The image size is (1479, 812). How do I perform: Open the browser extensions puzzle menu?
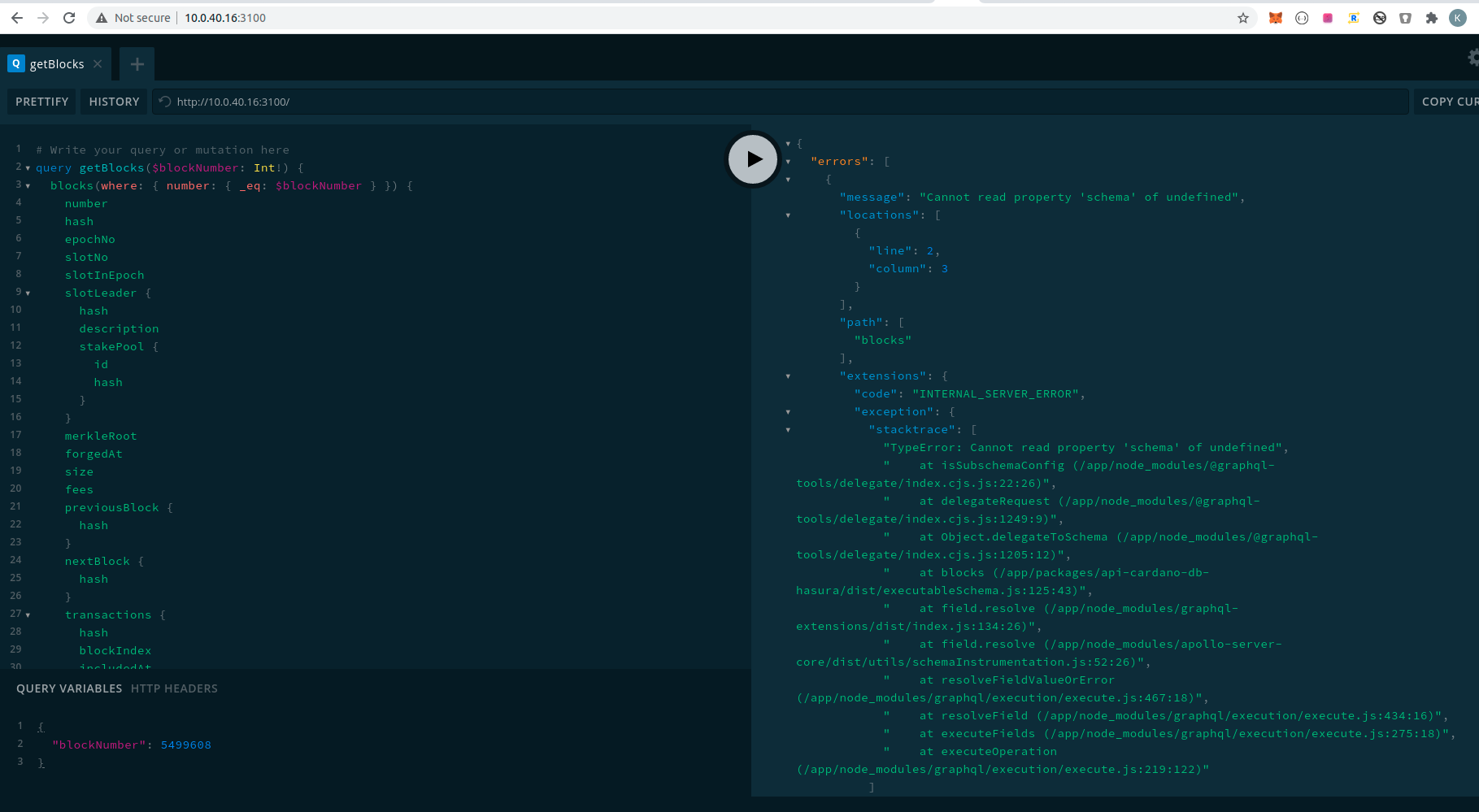pyautogui.click(x=1431, y=17)
